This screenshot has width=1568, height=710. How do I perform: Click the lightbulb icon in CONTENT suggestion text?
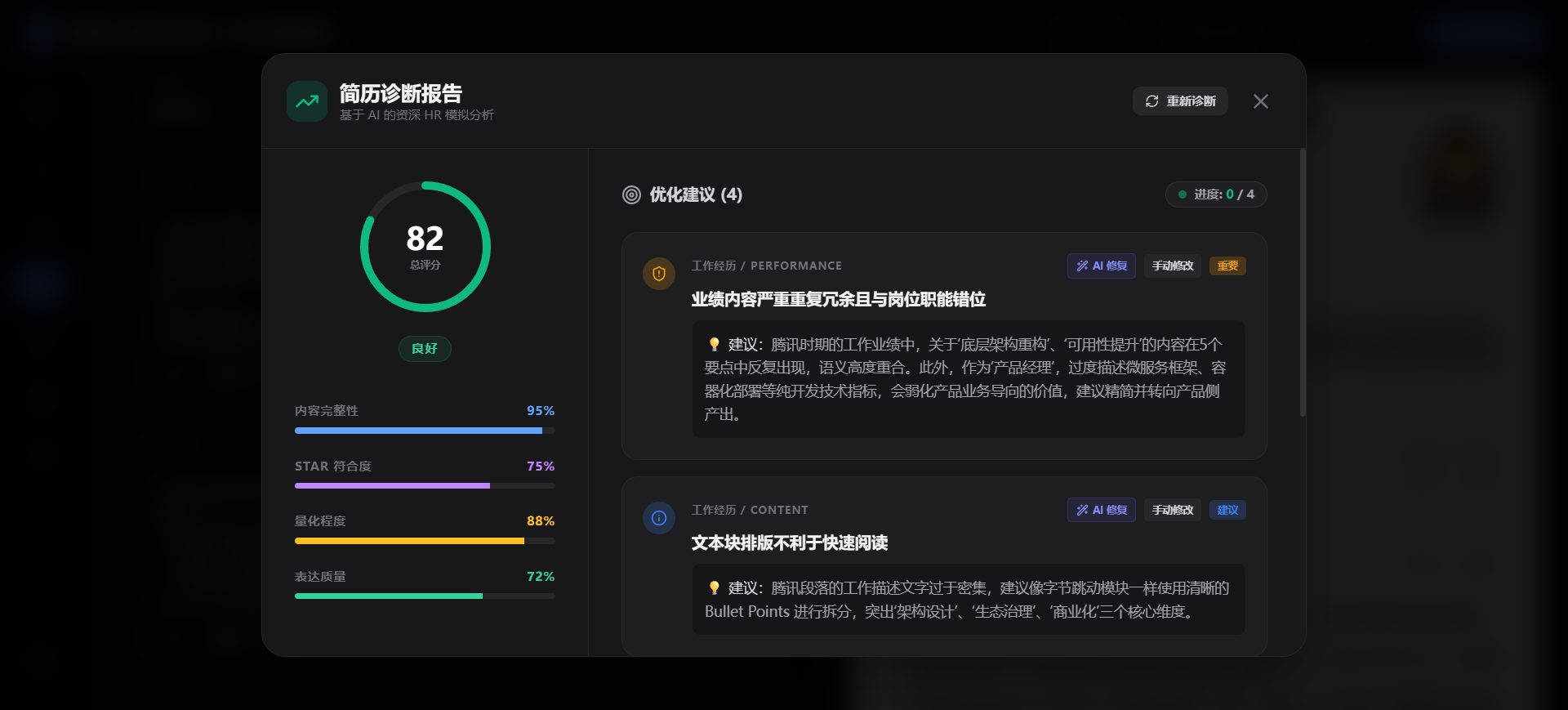click(x=714, y=588)
